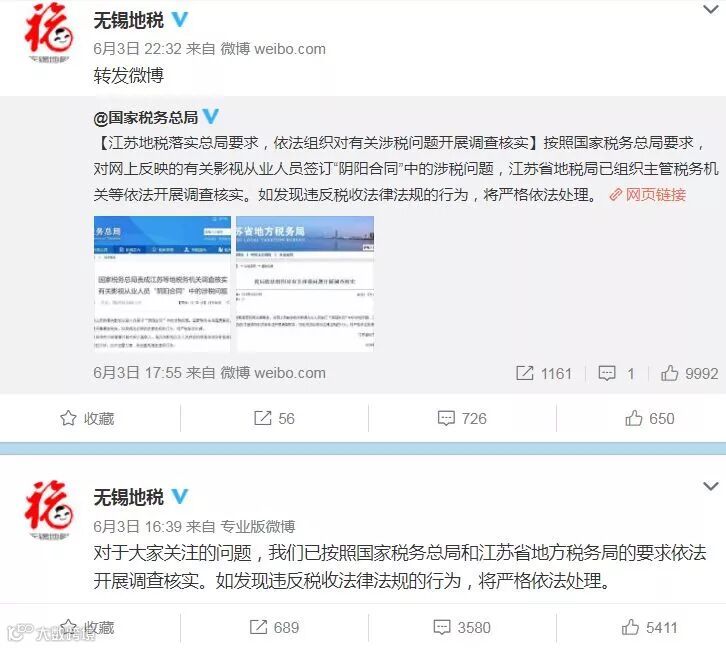Toggle 收藏 star on the first post
Image resolution: width=726 pixels, height=648 pixels.
(87, 418)
